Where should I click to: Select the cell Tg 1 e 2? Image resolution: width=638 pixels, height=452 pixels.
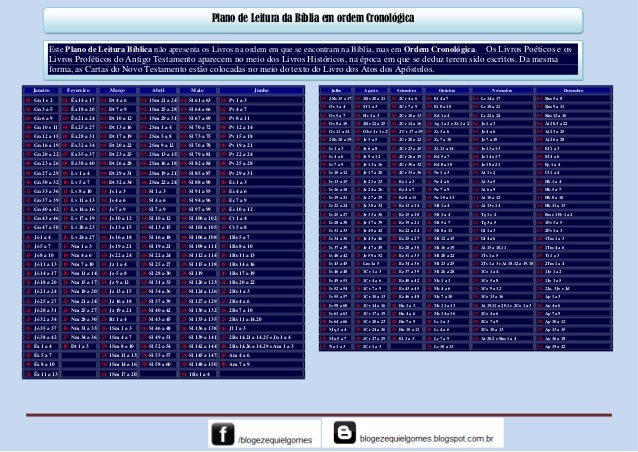click(503, 214)
